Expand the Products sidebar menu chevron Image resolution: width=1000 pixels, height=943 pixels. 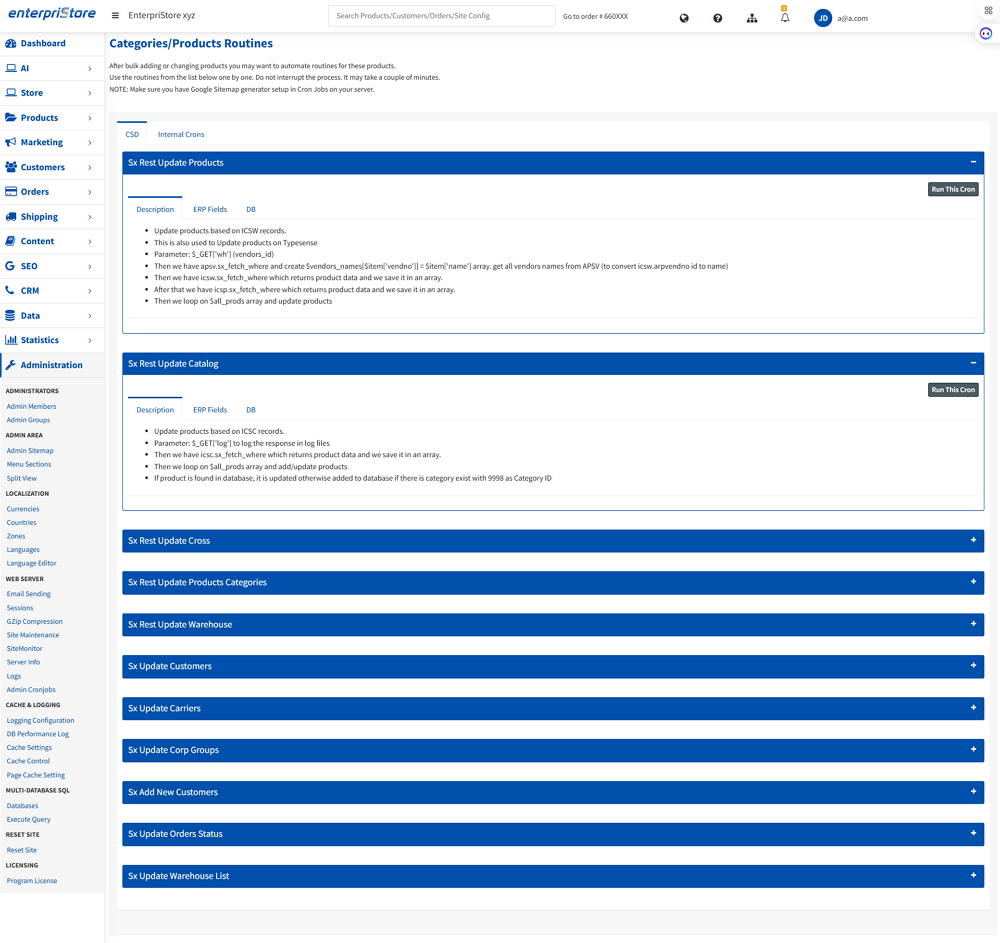coord(90,118)
